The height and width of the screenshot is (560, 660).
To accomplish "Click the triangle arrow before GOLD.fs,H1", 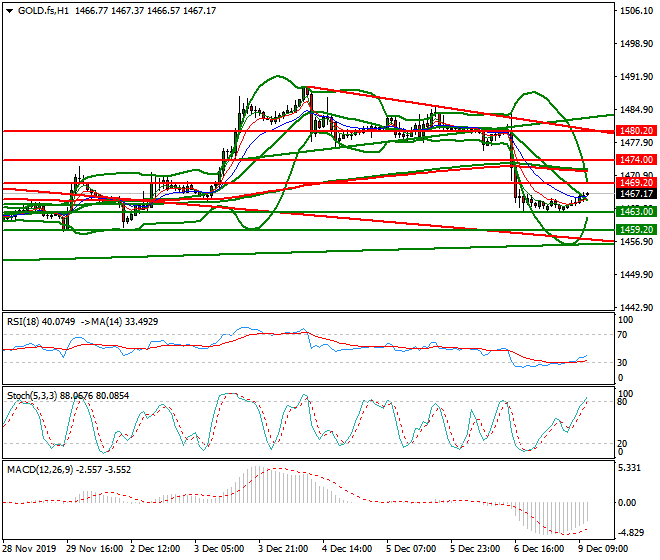I will tap(9, 11).
